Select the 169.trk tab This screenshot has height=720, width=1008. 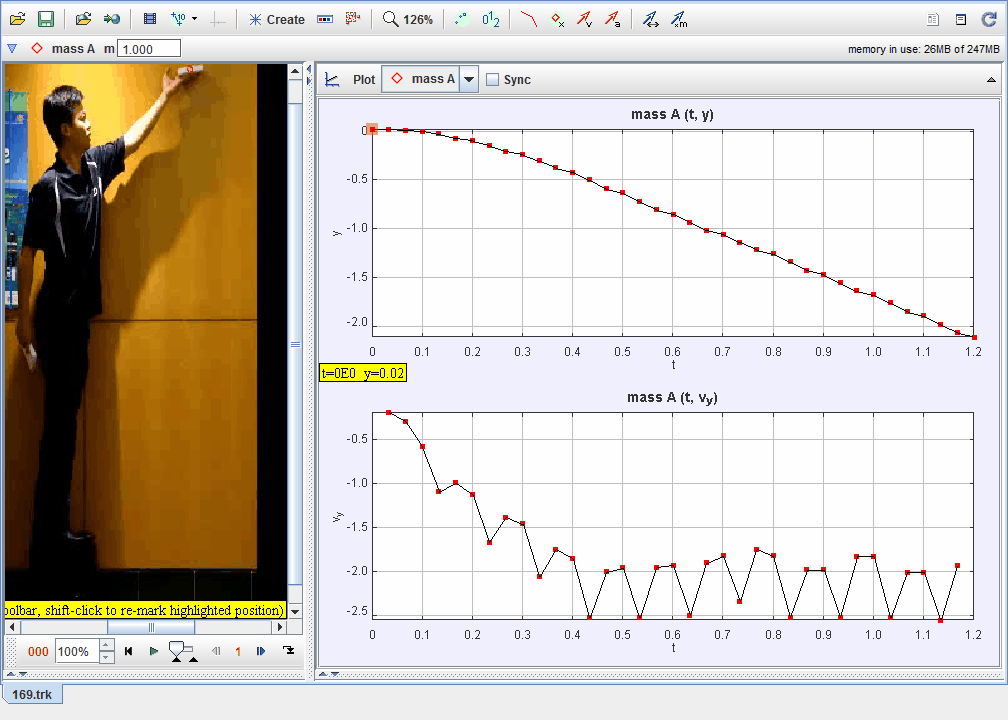click(33, 694)
